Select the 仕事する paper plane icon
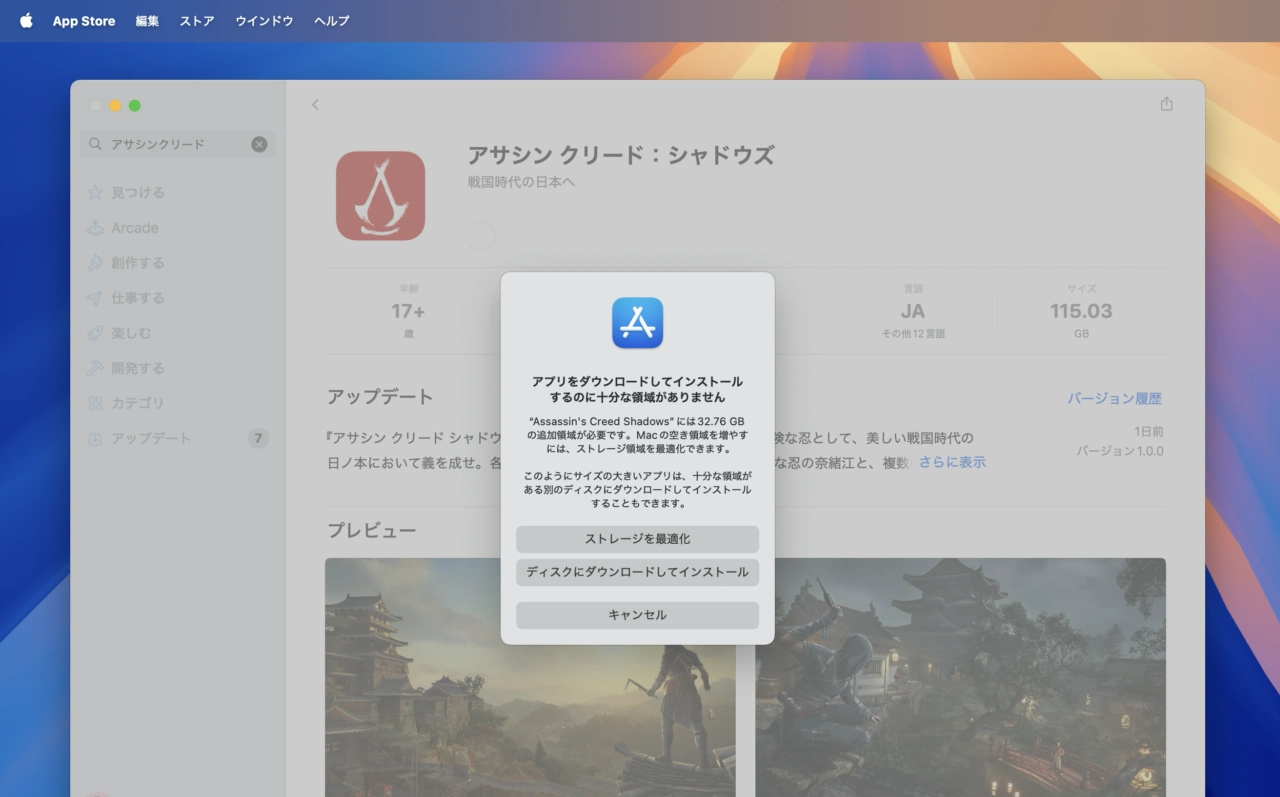 [95, 298]
